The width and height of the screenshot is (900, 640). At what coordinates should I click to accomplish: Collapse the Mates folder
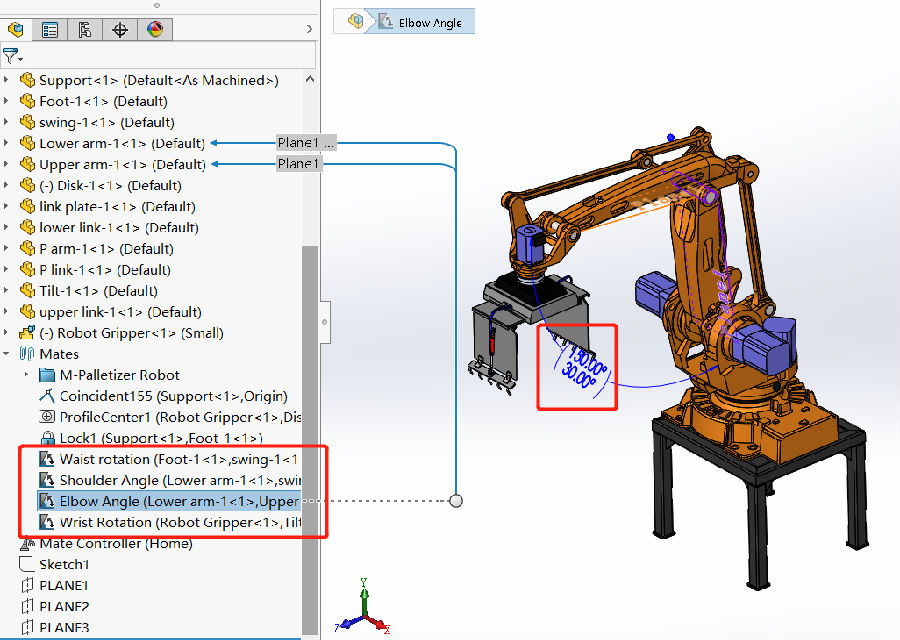8,354
